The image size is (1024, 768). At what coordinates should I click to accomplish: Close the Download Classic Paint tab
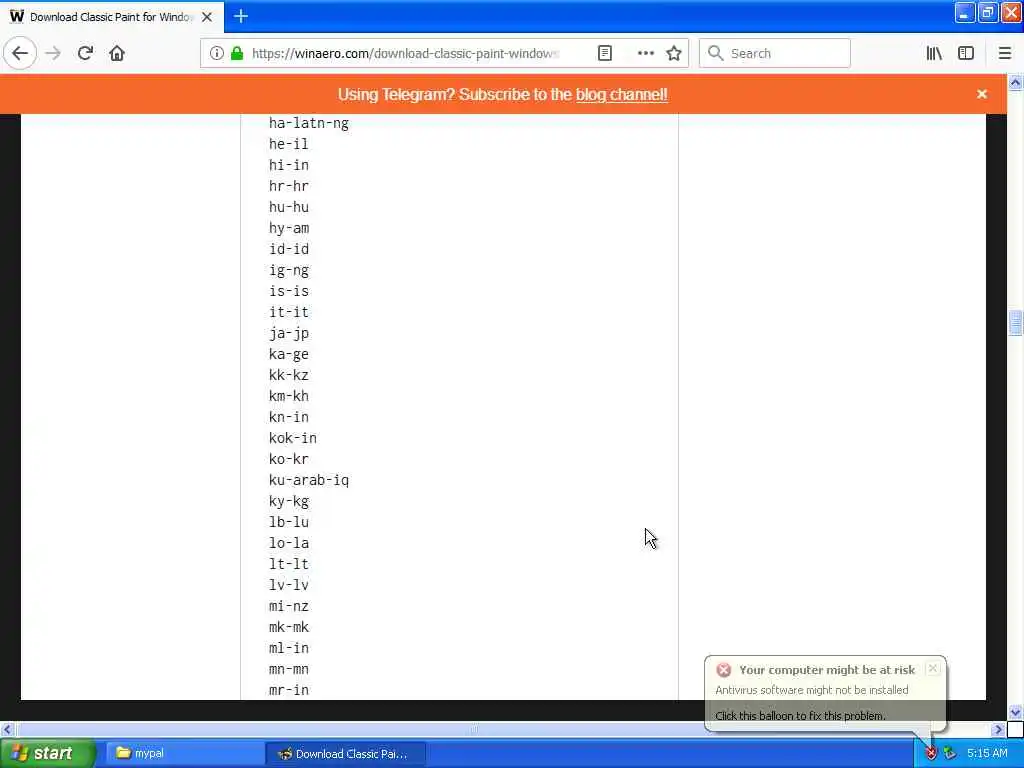[207, 17]
